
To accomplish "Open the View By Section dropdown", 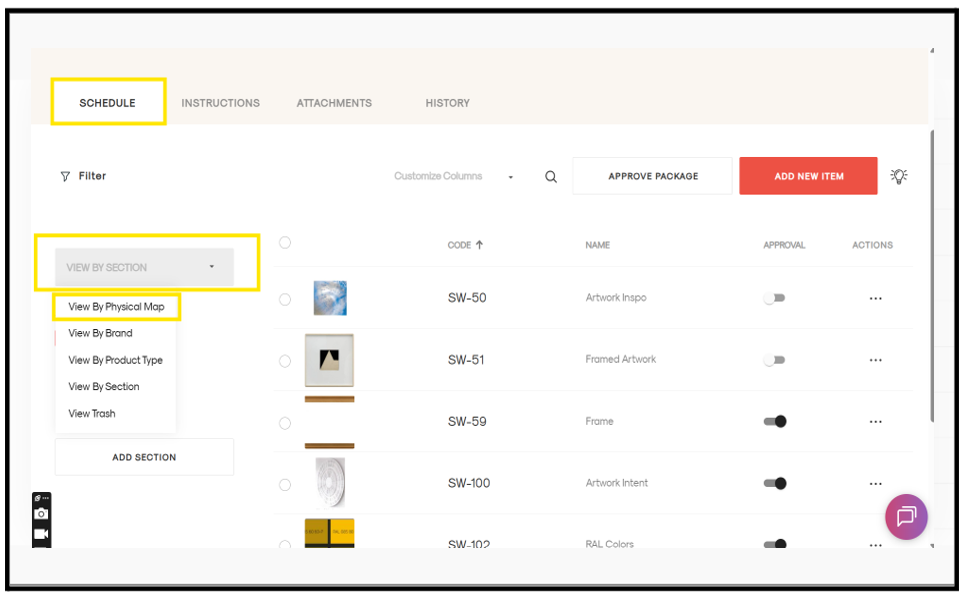I will pos(144,267).
